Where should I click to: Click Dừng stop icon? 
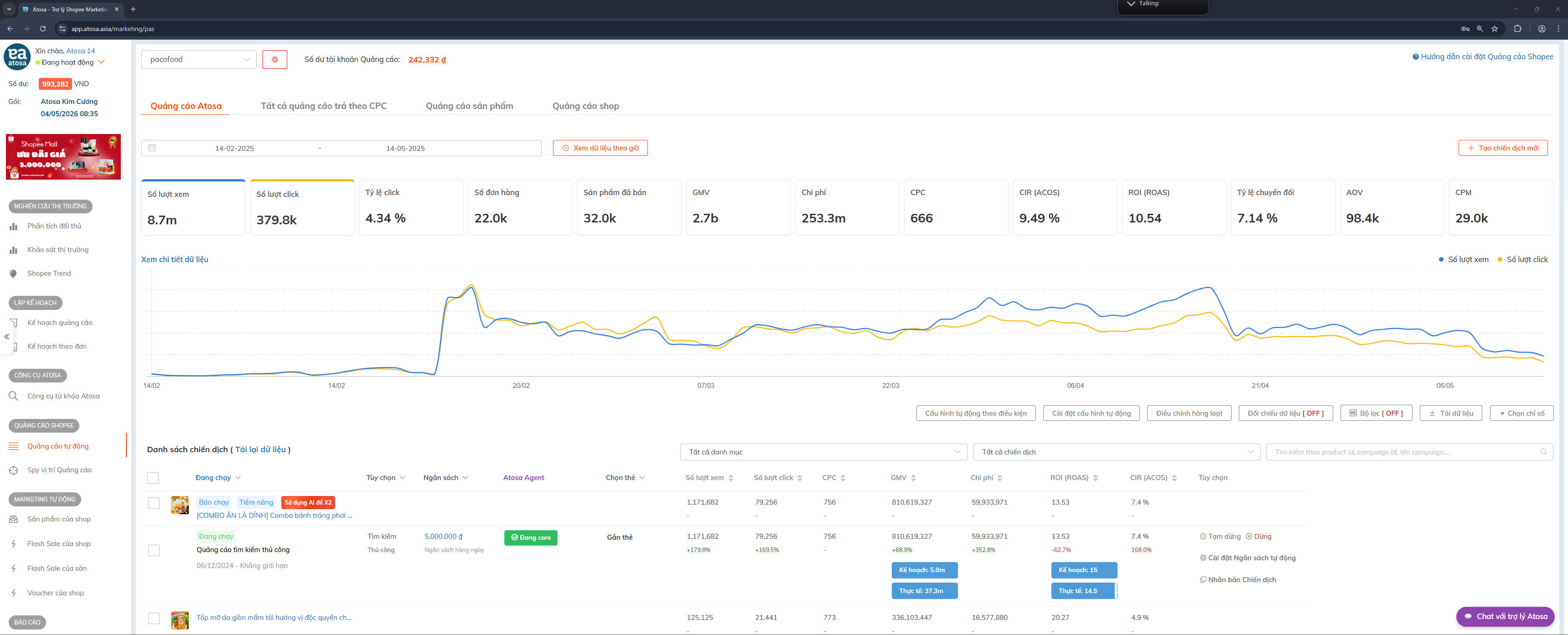tap(1249, 537)
